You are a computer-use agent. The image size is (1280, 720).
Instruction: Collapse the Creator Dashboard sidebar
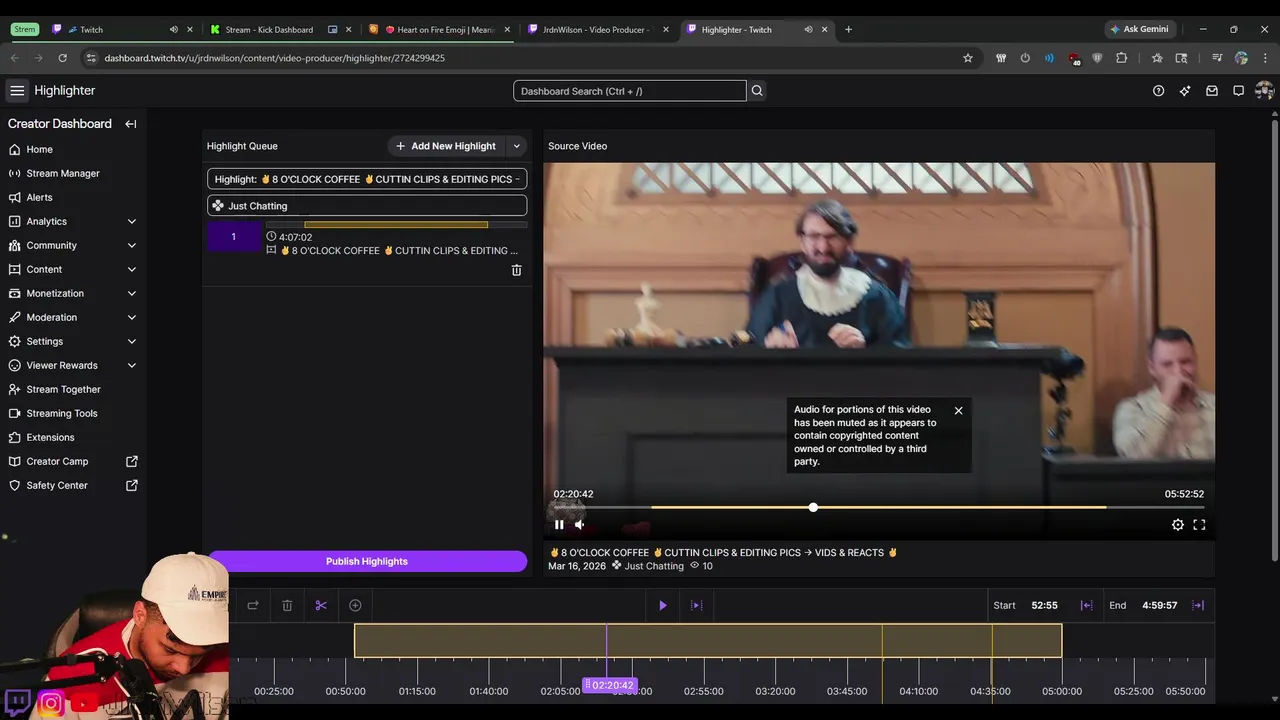pyautogui.click(x=131, y=124)
